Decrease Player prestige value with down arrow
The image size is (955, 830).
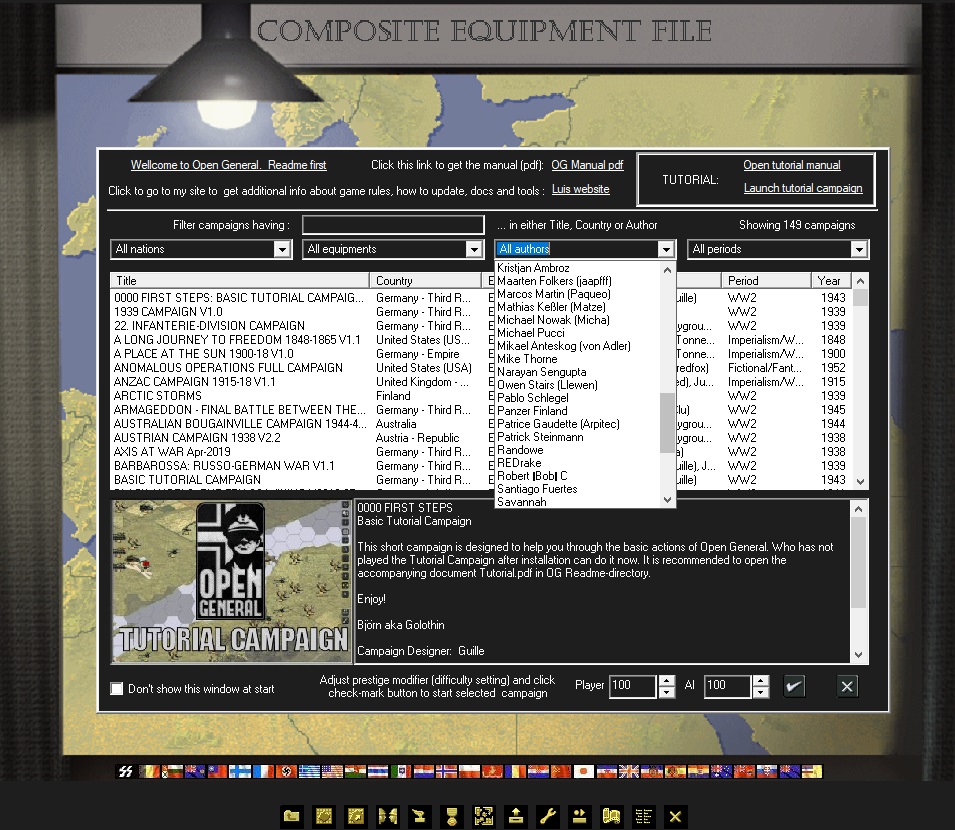click(x=667, y=692)
